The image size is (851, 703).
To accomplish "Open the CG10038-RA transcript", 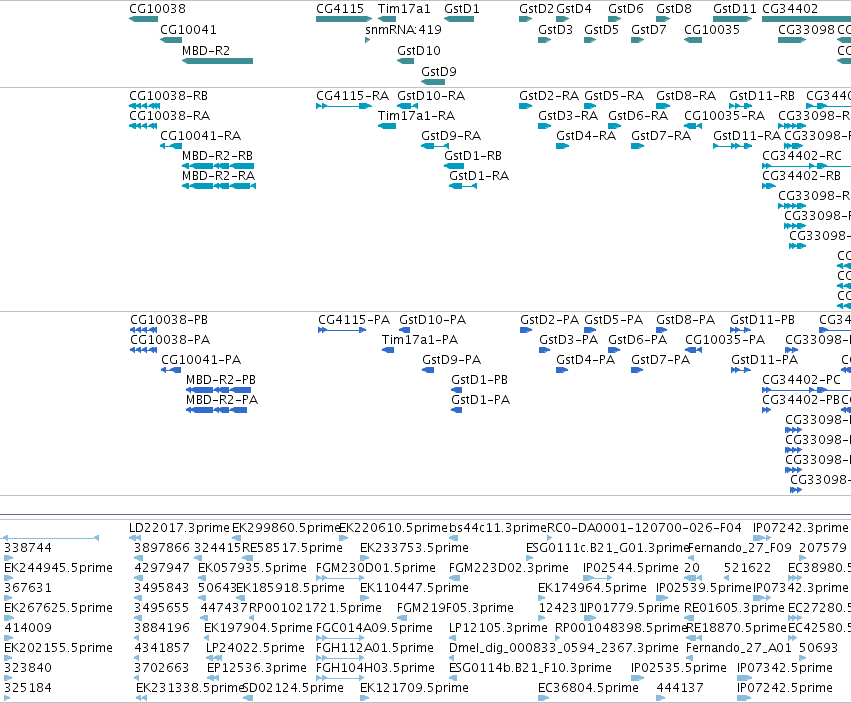I will click(143, 126).
